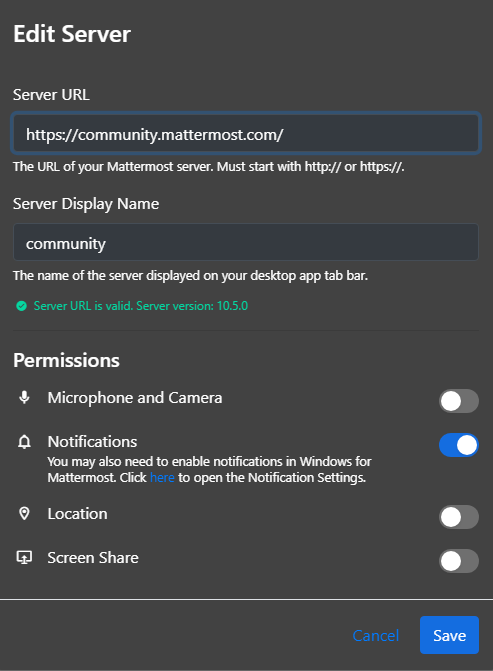Click the green checkmark validity icon
The height and width of the screenshot is (671, 493).
tap(21, 306)
